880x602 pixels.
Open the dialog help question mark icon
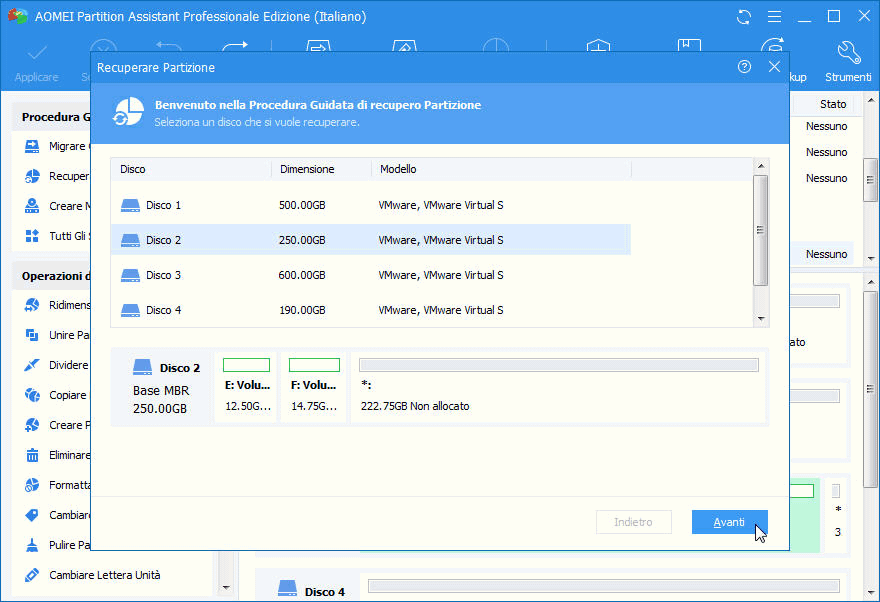744,67
